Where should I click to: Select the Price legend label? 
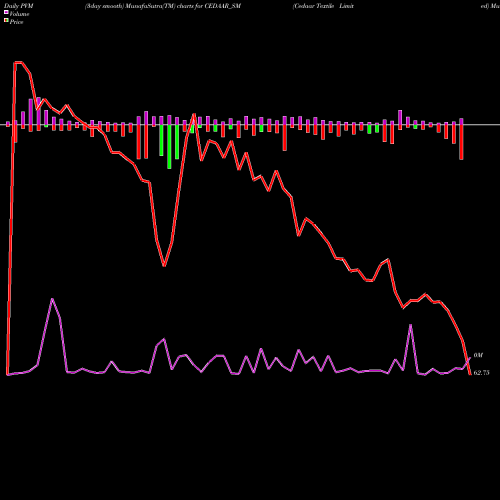tap(16, 22)
